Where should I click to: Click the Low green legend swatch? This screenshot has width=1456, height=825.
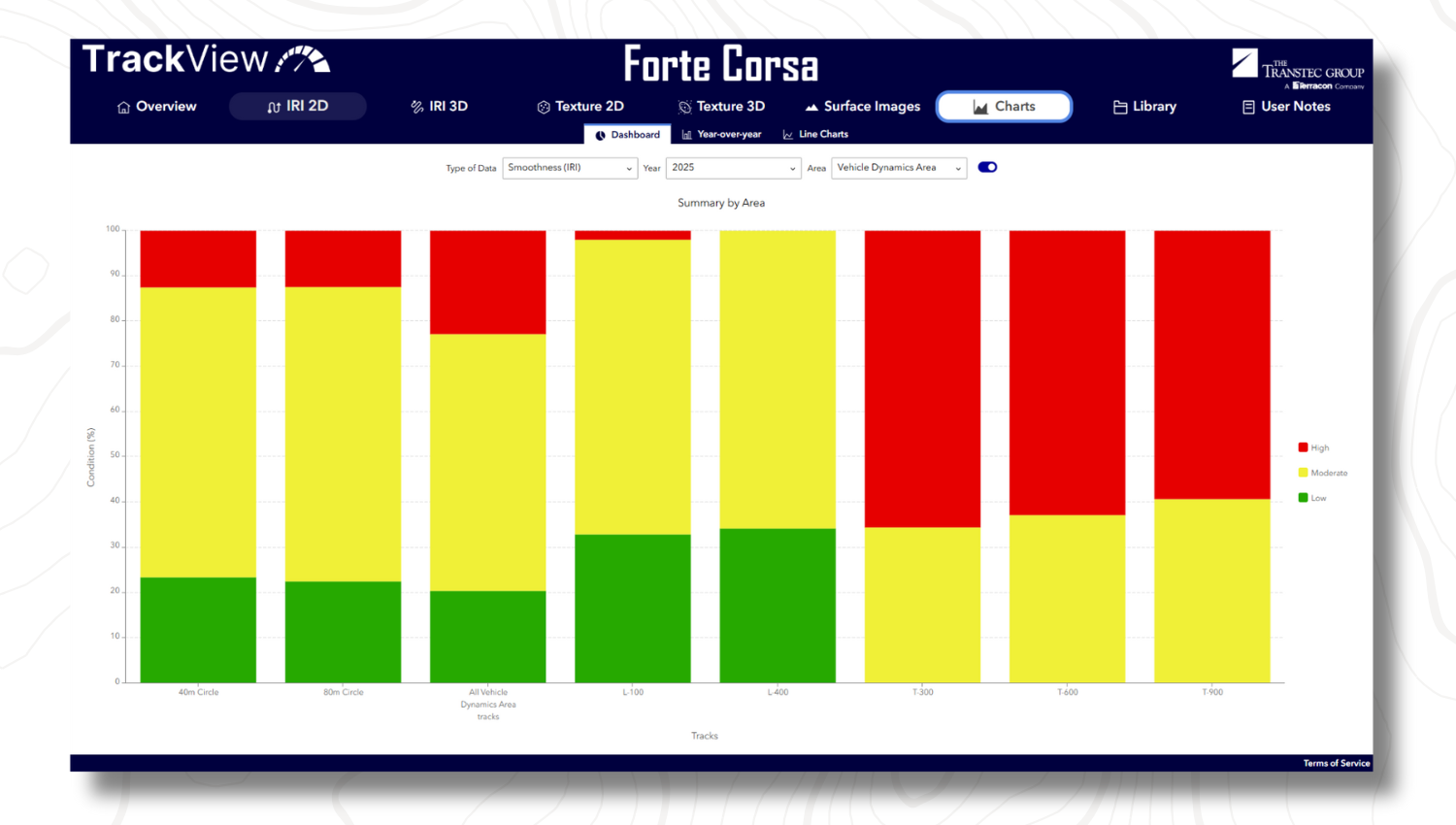[x=1303, y=498]
